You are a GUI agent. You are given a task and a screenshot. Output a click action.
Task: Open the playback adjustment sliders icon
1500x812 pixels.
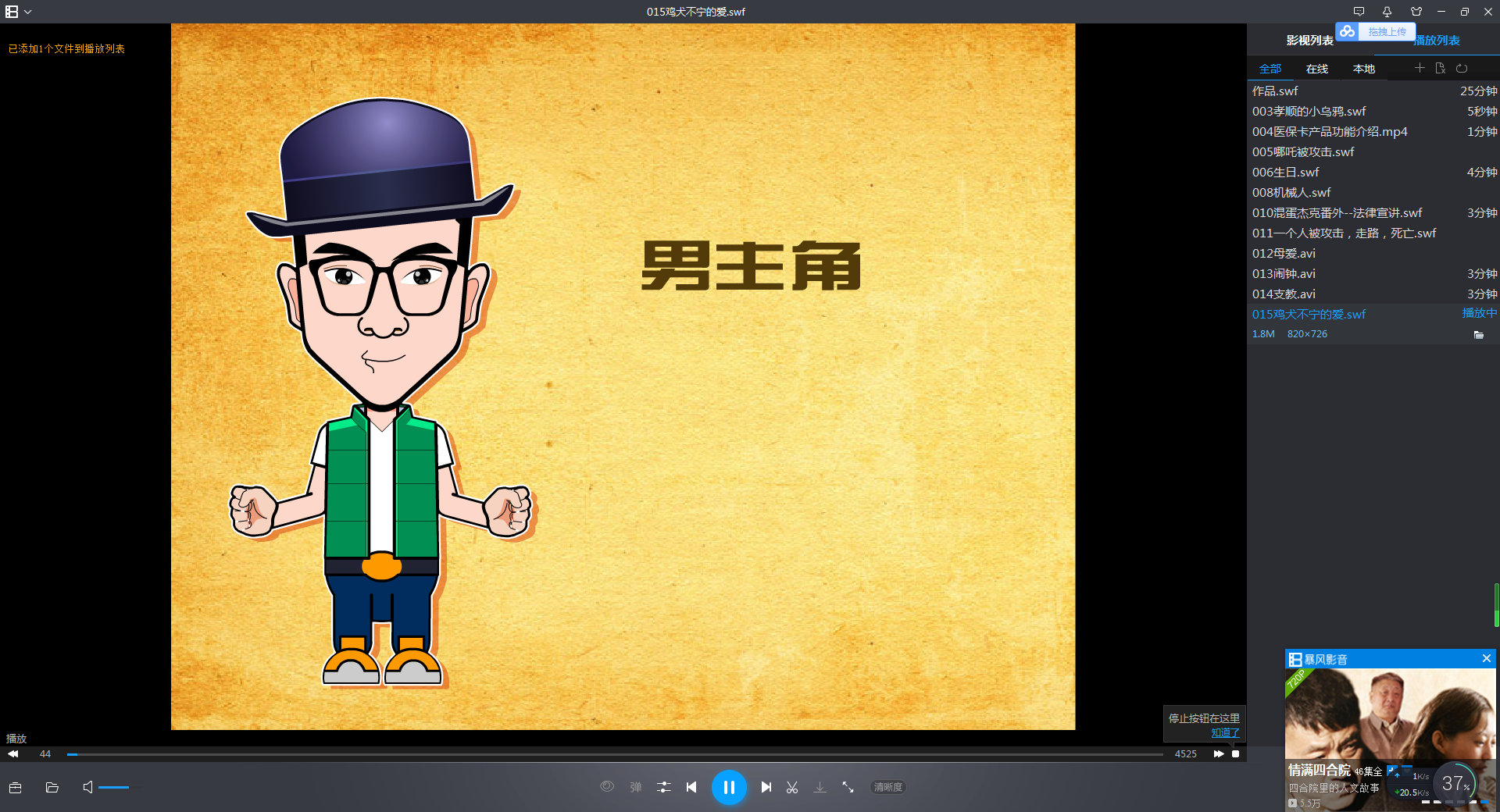(664, 787)
